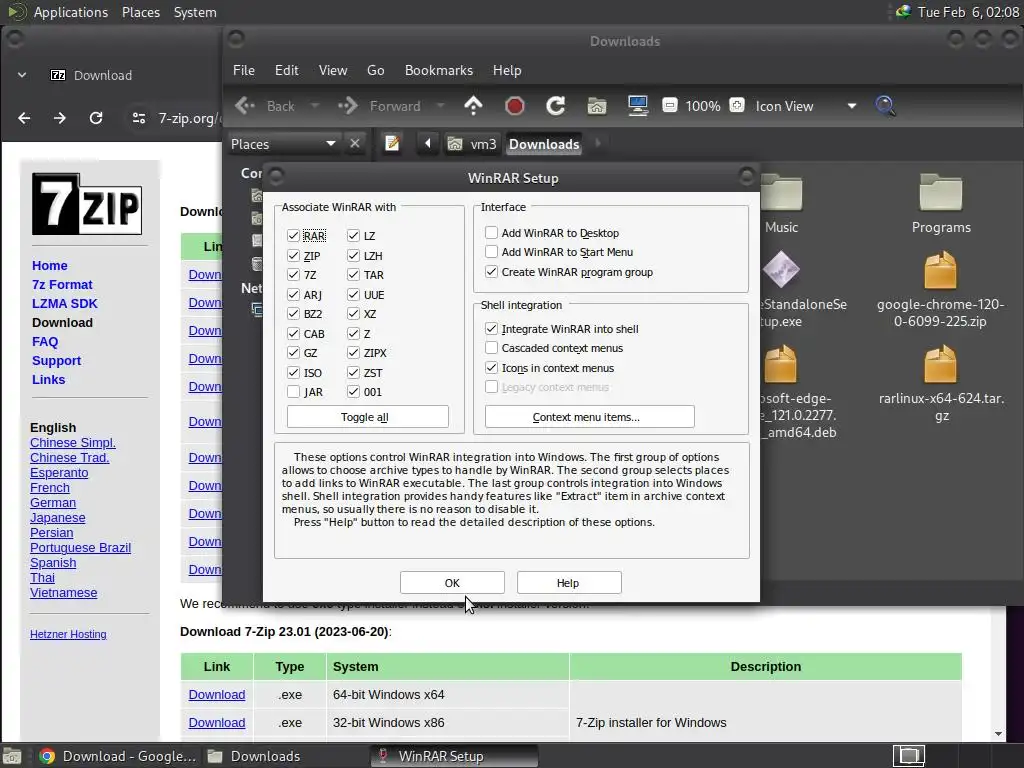Viewport: 1024px width, 768px height.
Task: Open the System menu in top panel
Action: tap(195, 12)
